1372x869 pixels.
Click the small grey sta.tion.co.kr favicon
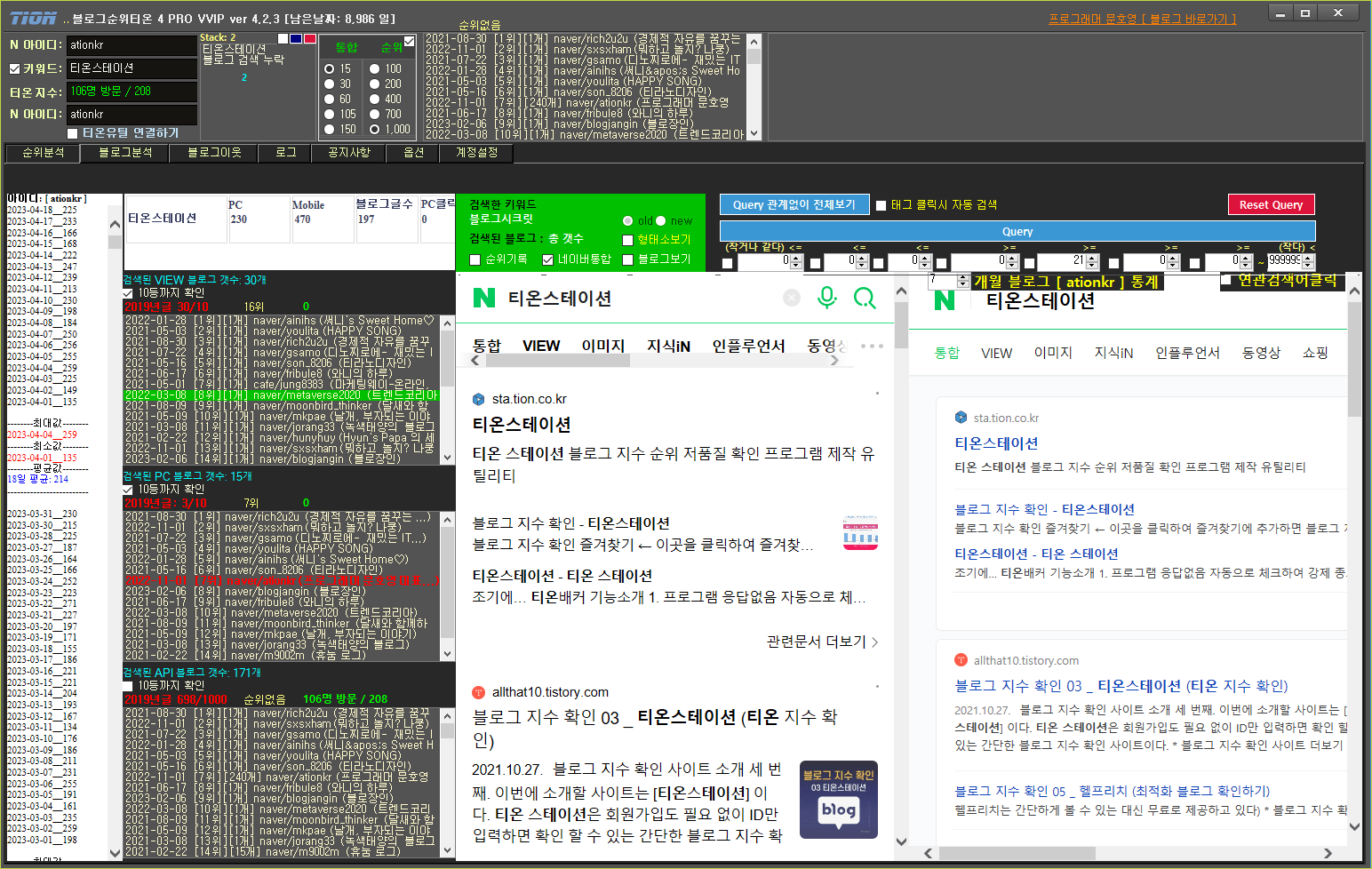click(x=961, y=418)
